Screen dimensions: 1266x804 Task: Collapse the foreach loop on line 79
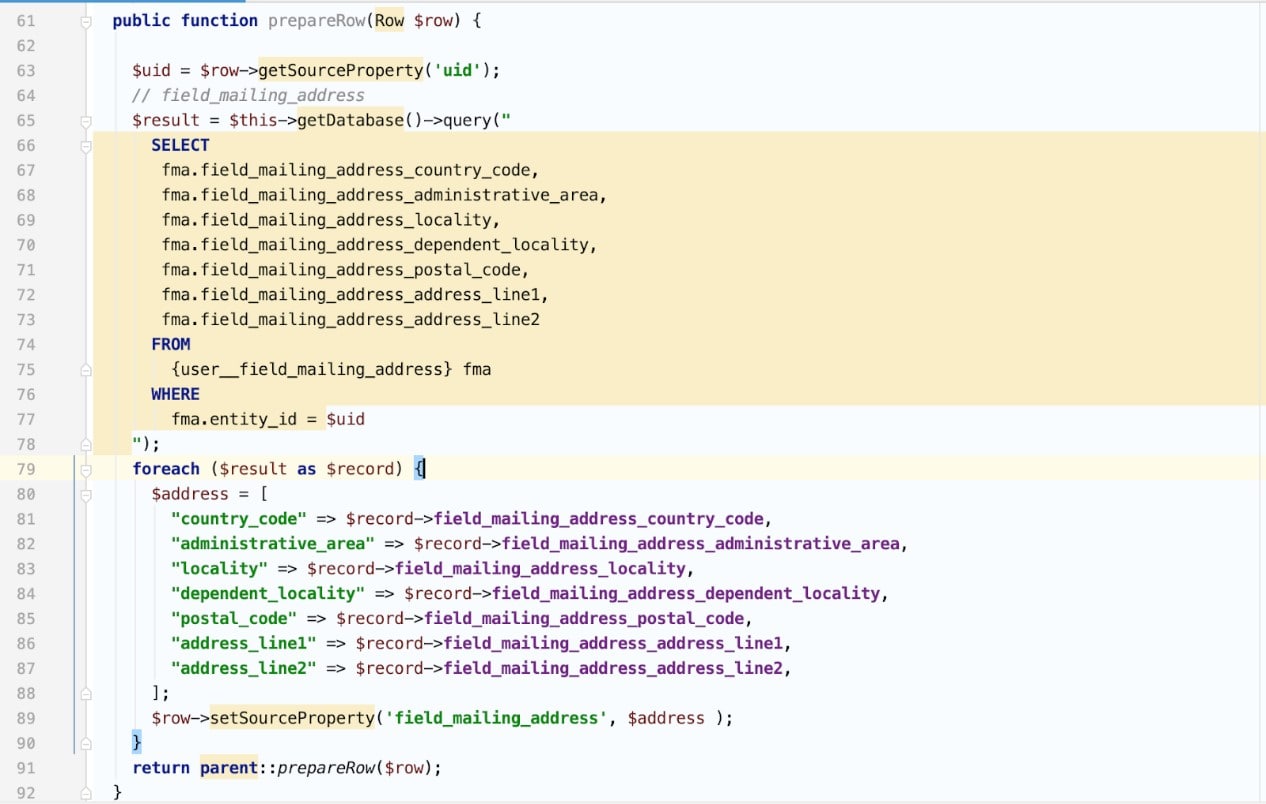pos(86,469)
